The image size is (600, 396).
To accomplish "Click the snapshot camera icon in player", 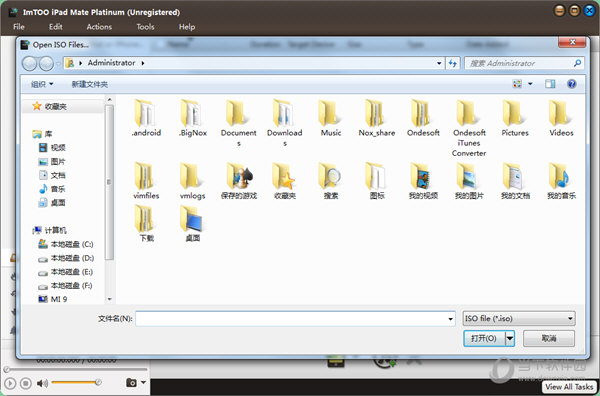I will click(x=131, y=382).
